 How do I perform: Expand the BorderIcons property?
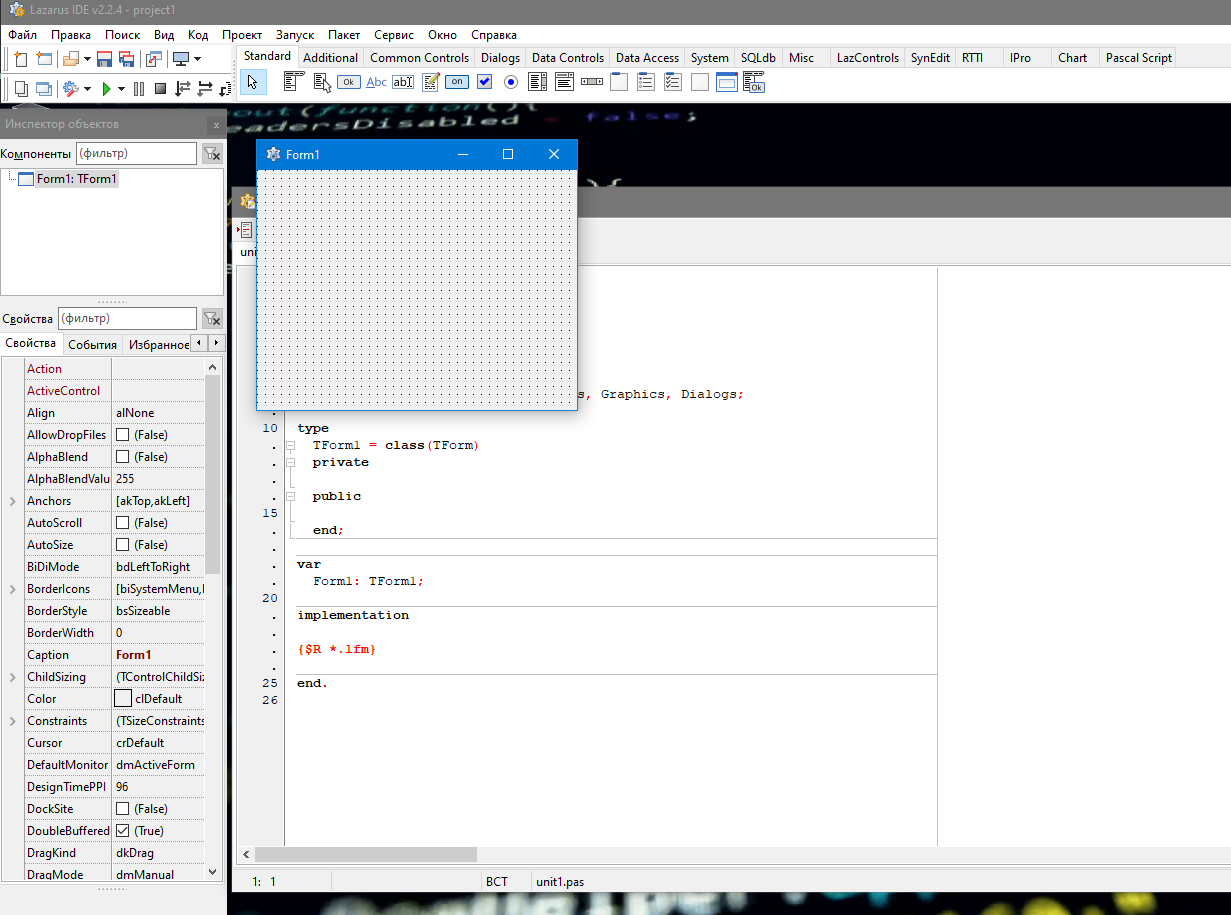tap(13, 589)
